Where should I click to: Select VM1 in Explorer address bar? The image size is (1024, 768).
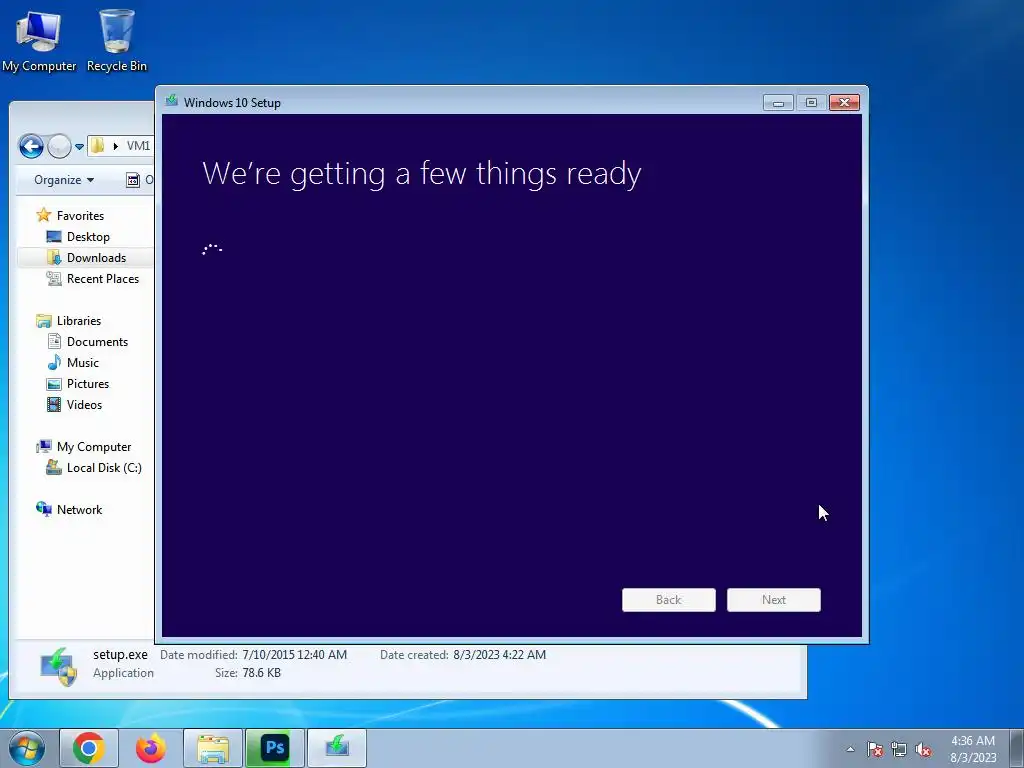click(x=138, y=146)
